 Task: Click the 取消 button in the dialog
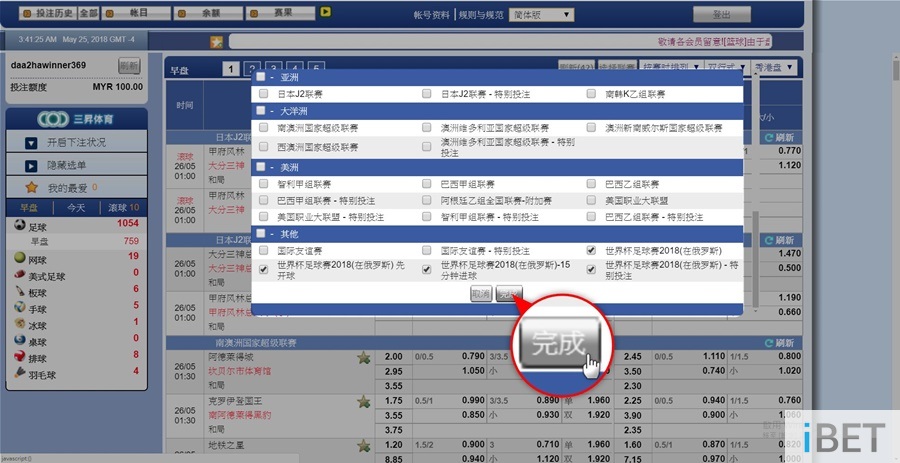coord(481,295)
